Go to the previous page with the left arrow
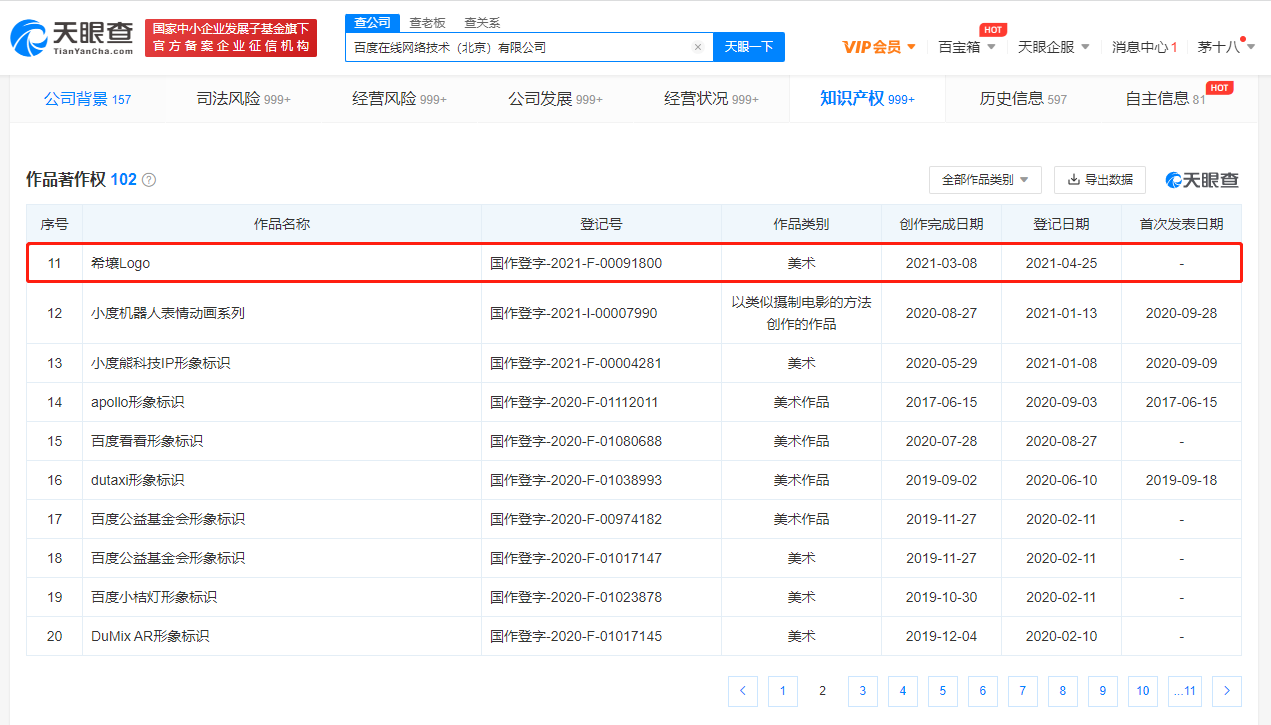 point(743,691)
